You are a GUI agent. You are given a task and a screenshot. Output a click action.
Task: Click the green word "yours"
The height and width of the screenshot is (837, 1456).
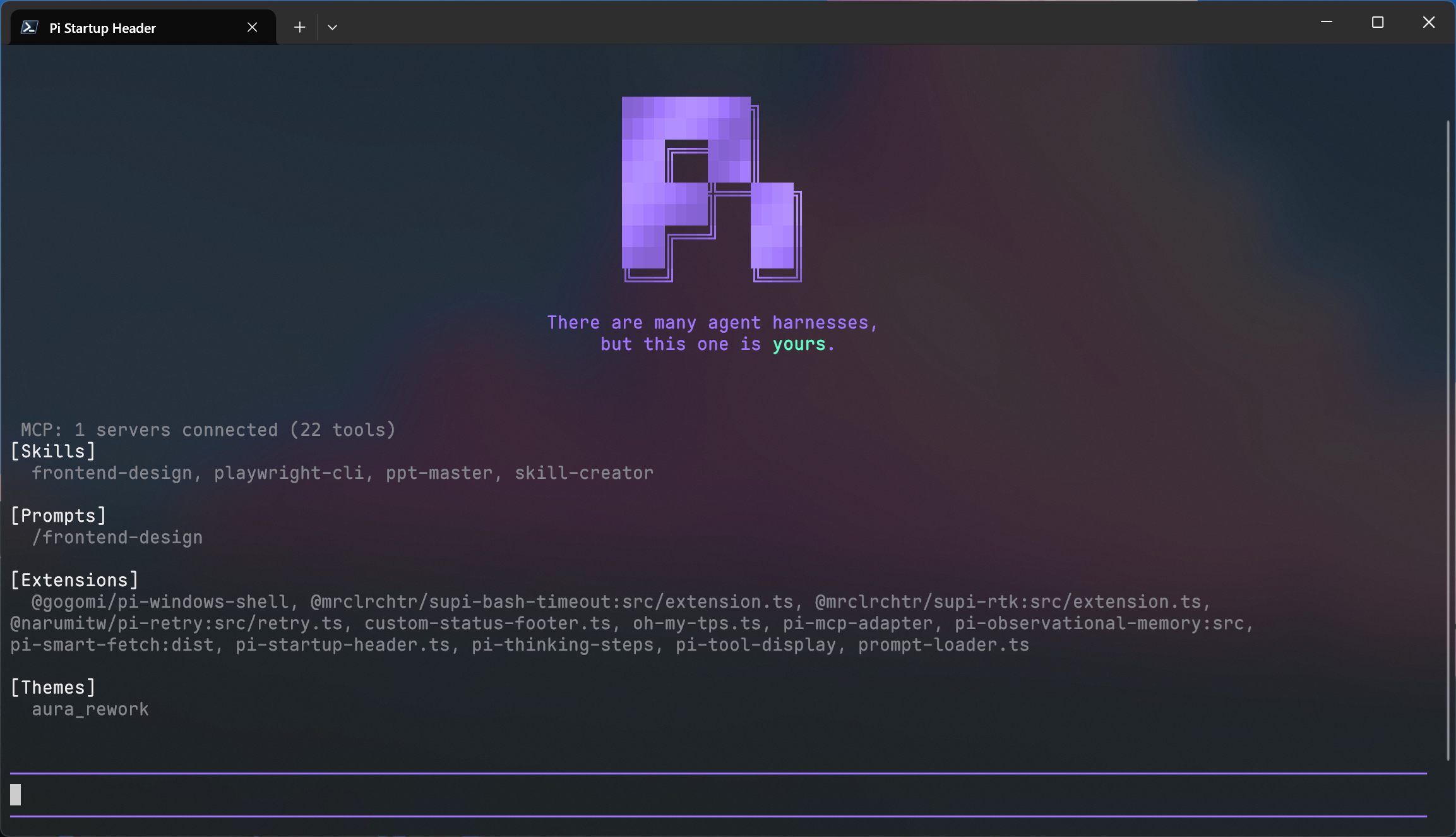coord(799,344)
